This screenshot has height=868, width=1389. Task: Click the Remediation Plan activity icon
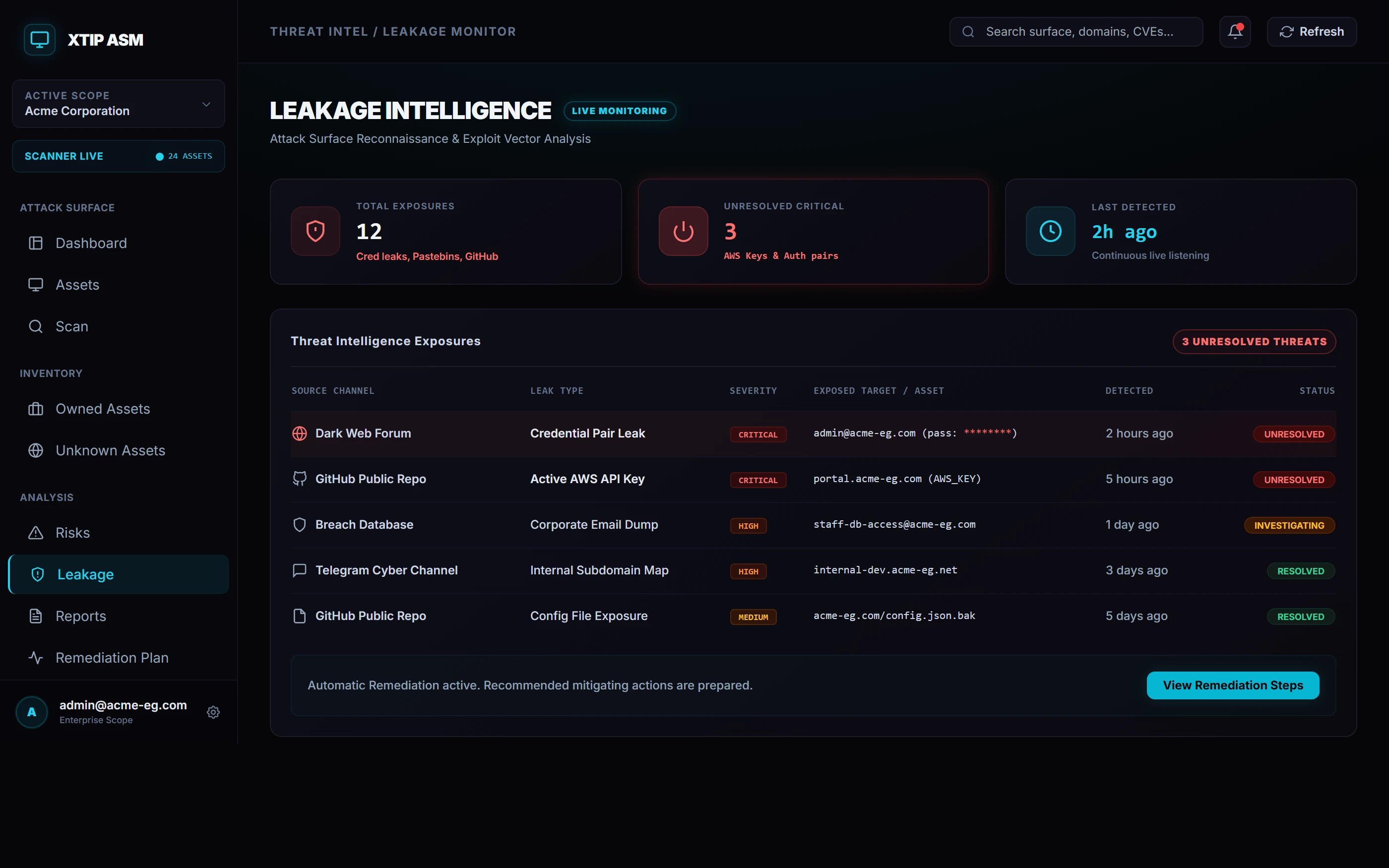(x=36, y=657)
